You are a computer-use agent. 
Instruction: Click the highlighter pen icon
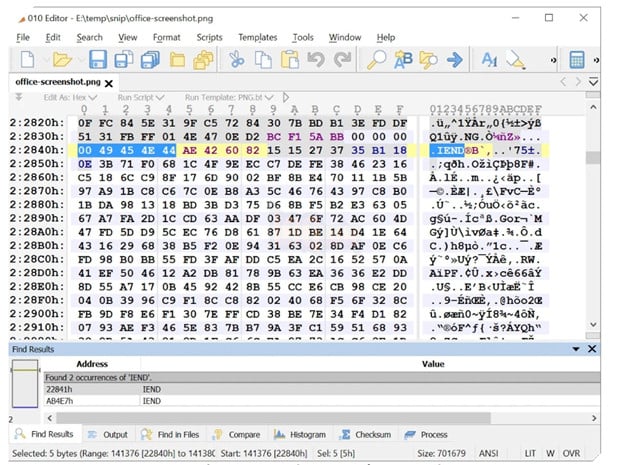(x=515, y=60)
